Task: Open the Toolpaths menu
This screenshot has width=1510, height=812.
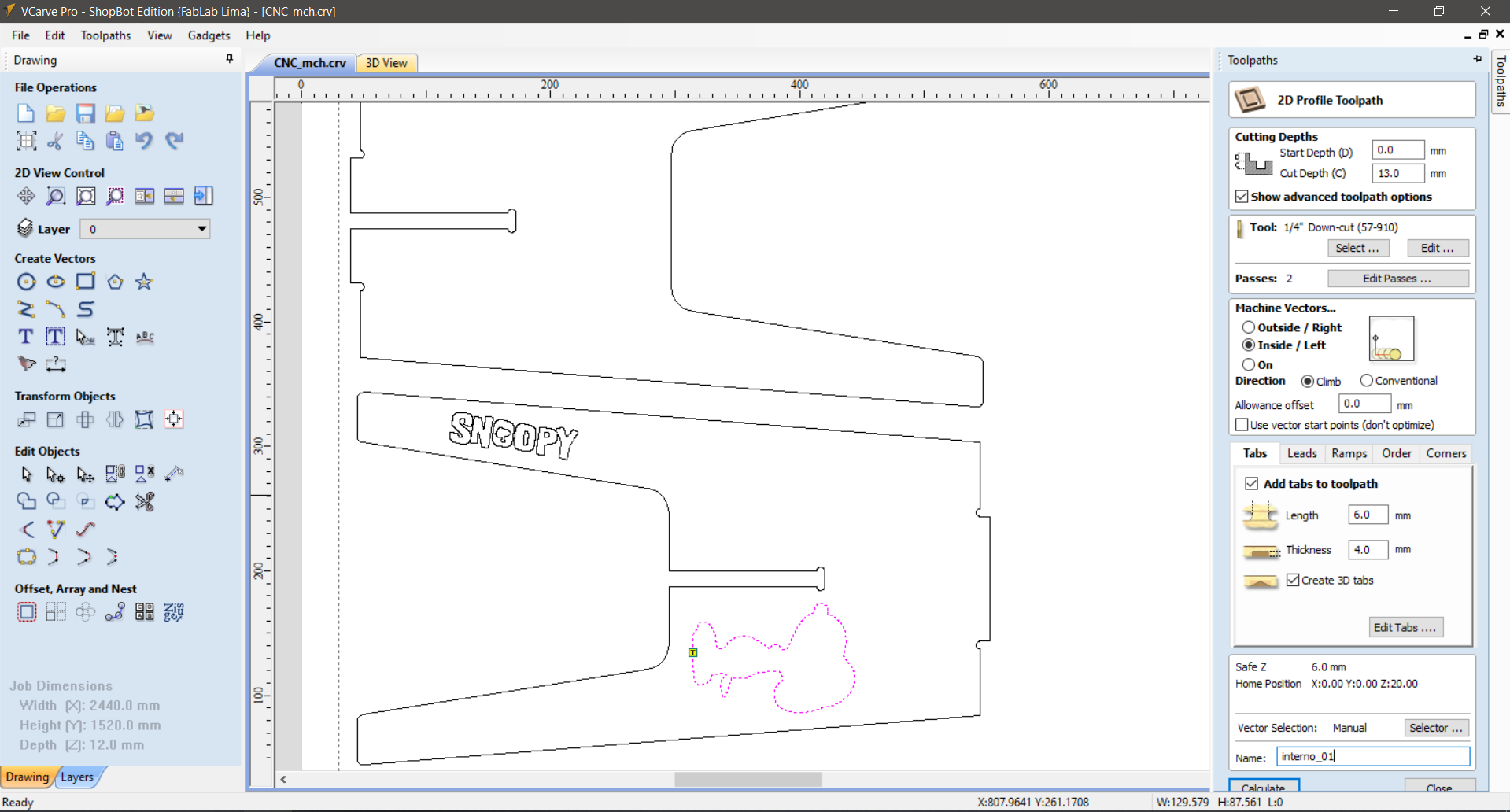Action: point(105,35)
